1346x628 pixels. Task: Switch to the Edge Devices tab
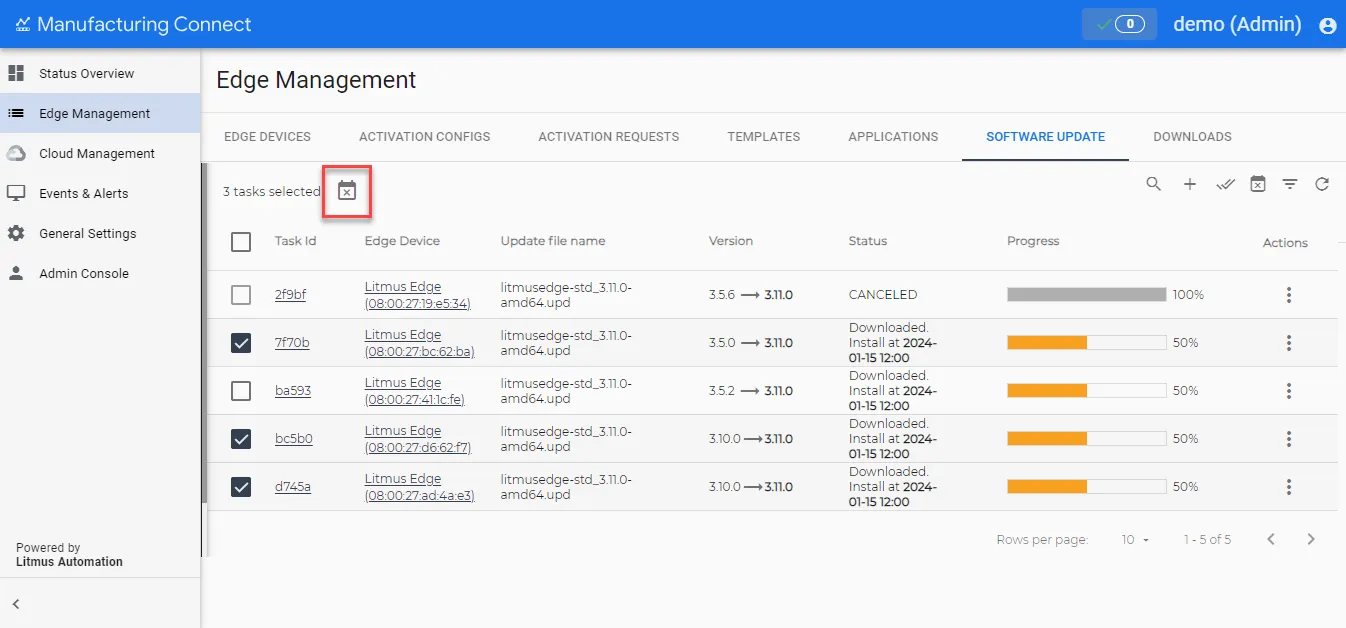click(267, 137)
